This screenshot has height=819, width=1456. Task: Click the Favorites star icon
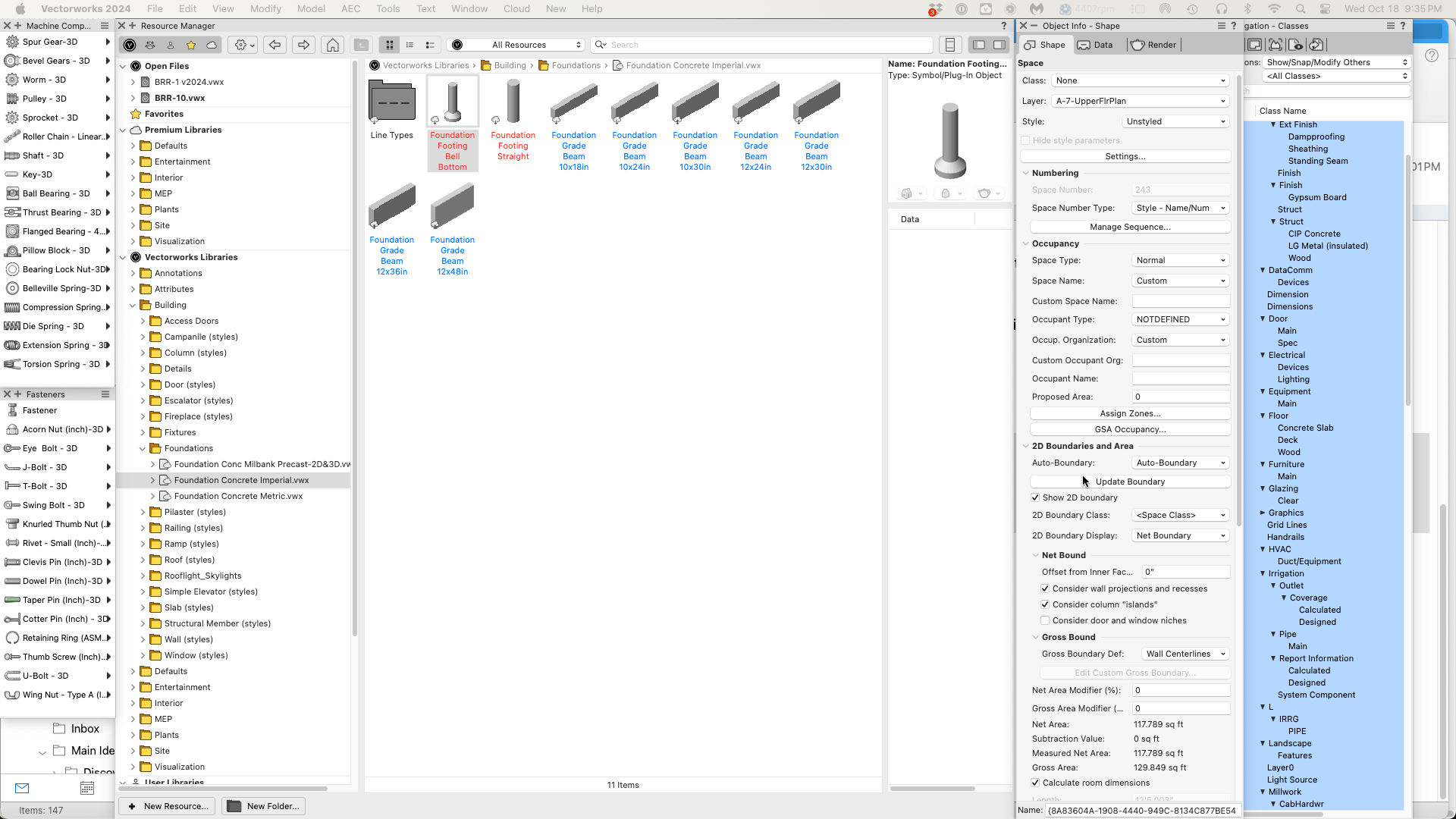(192, 45)
